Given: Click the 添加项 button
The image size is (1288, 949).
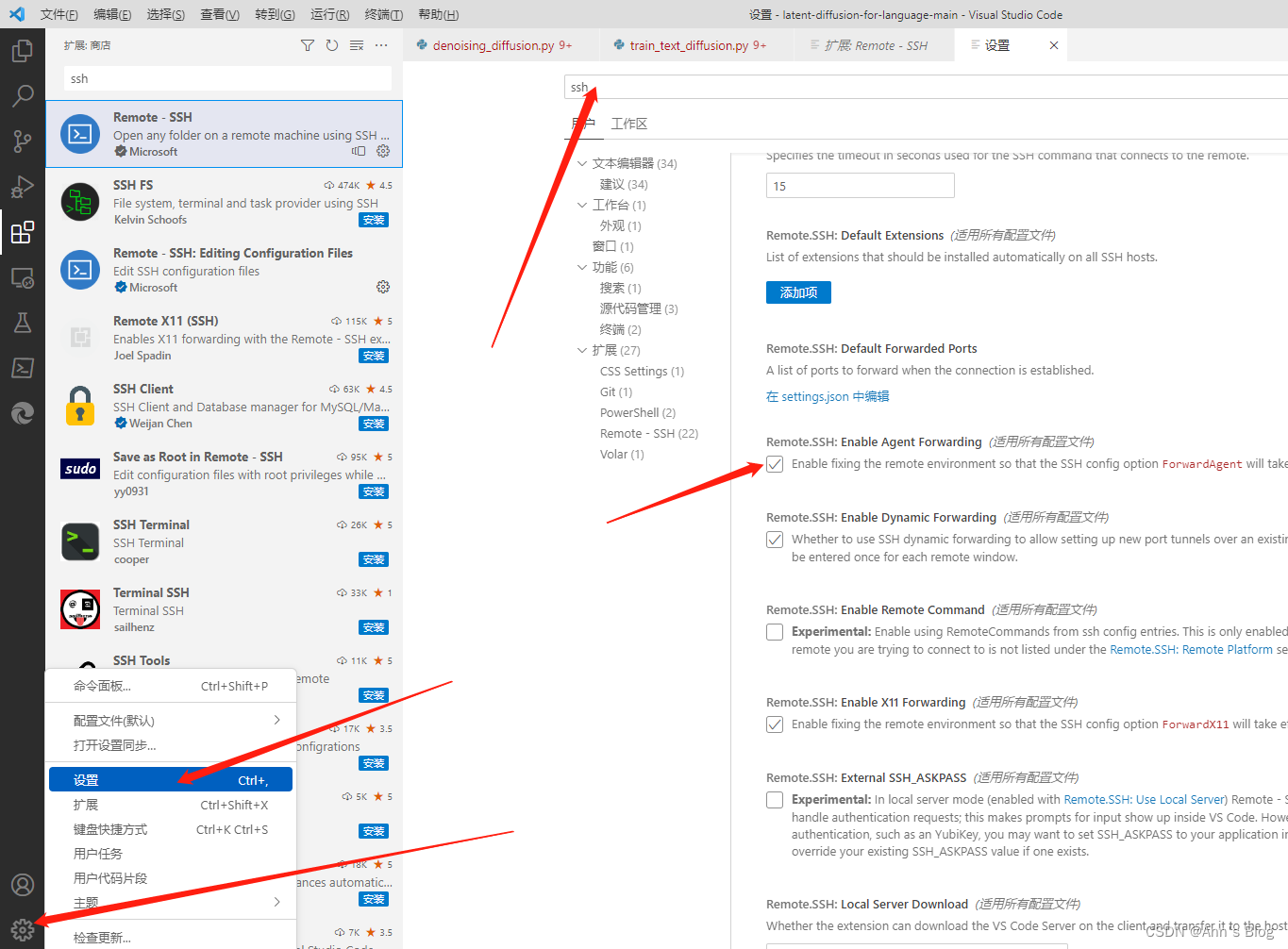Looking at the screenshot, I should coord(798,292).
